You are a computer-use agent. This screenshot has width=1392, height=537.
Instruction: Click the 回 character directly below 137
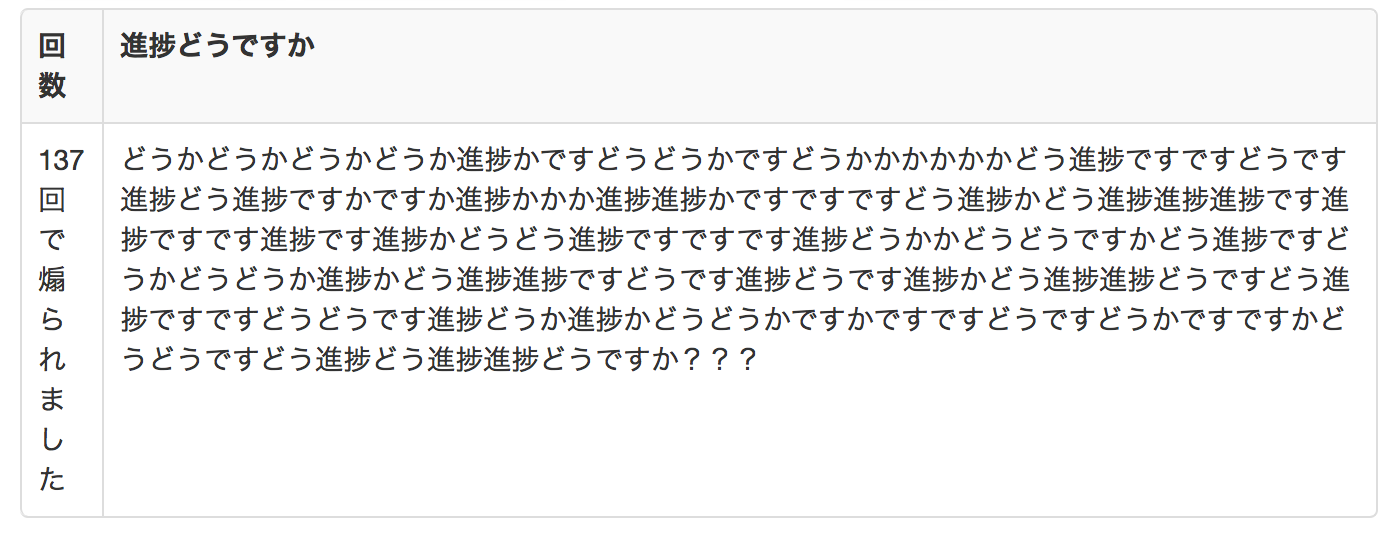(x=52, y=200)
